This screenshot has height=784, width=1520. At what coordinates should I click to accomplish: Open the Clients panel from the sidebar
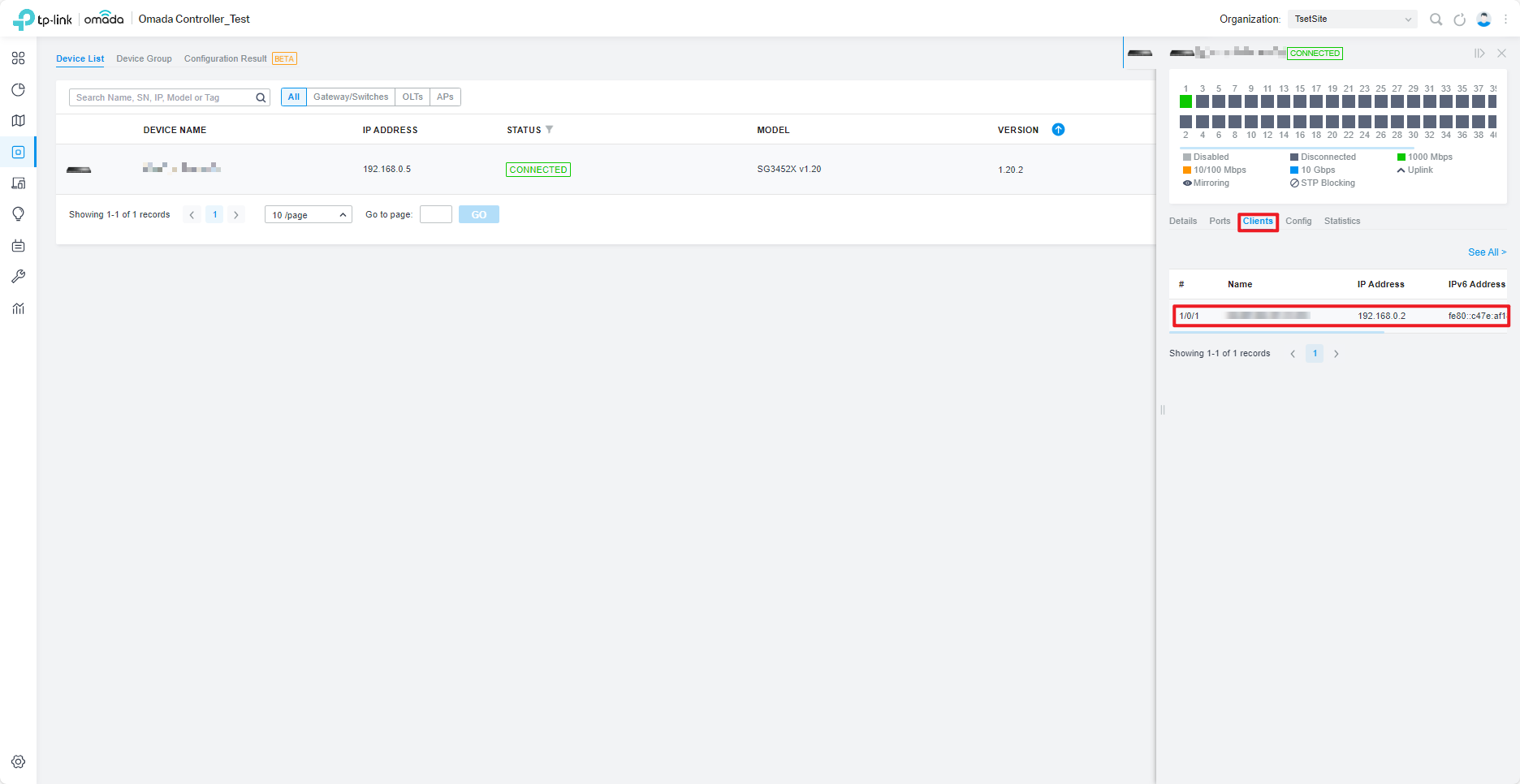(18, 183)
